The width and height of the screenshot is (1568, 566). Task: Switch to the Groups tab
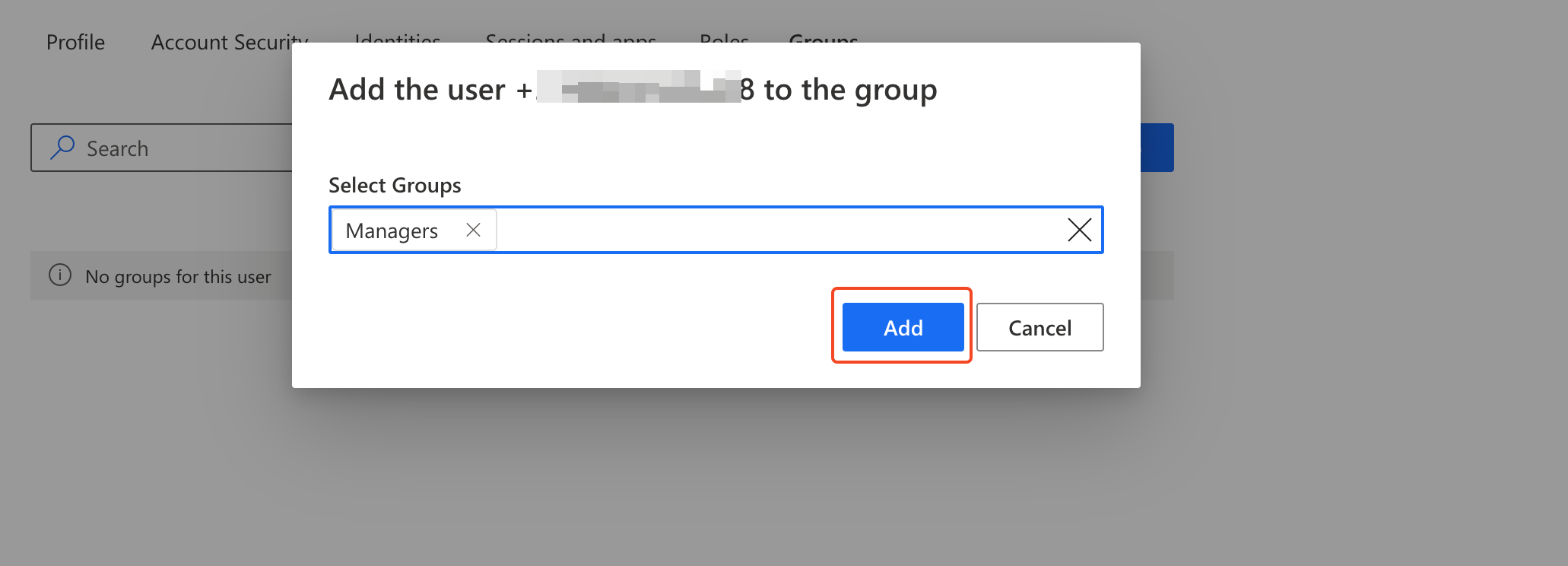pyautogui.click(x=824, y=37)
